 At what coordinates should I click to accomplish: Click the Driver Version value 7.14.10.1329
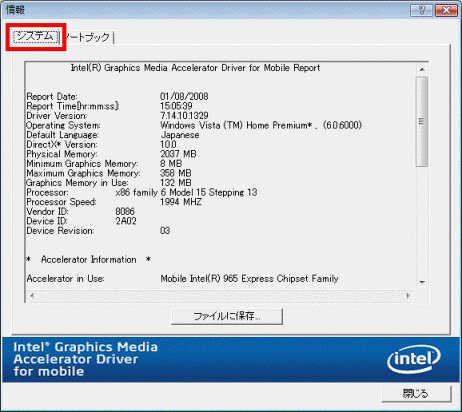(184, 116)
